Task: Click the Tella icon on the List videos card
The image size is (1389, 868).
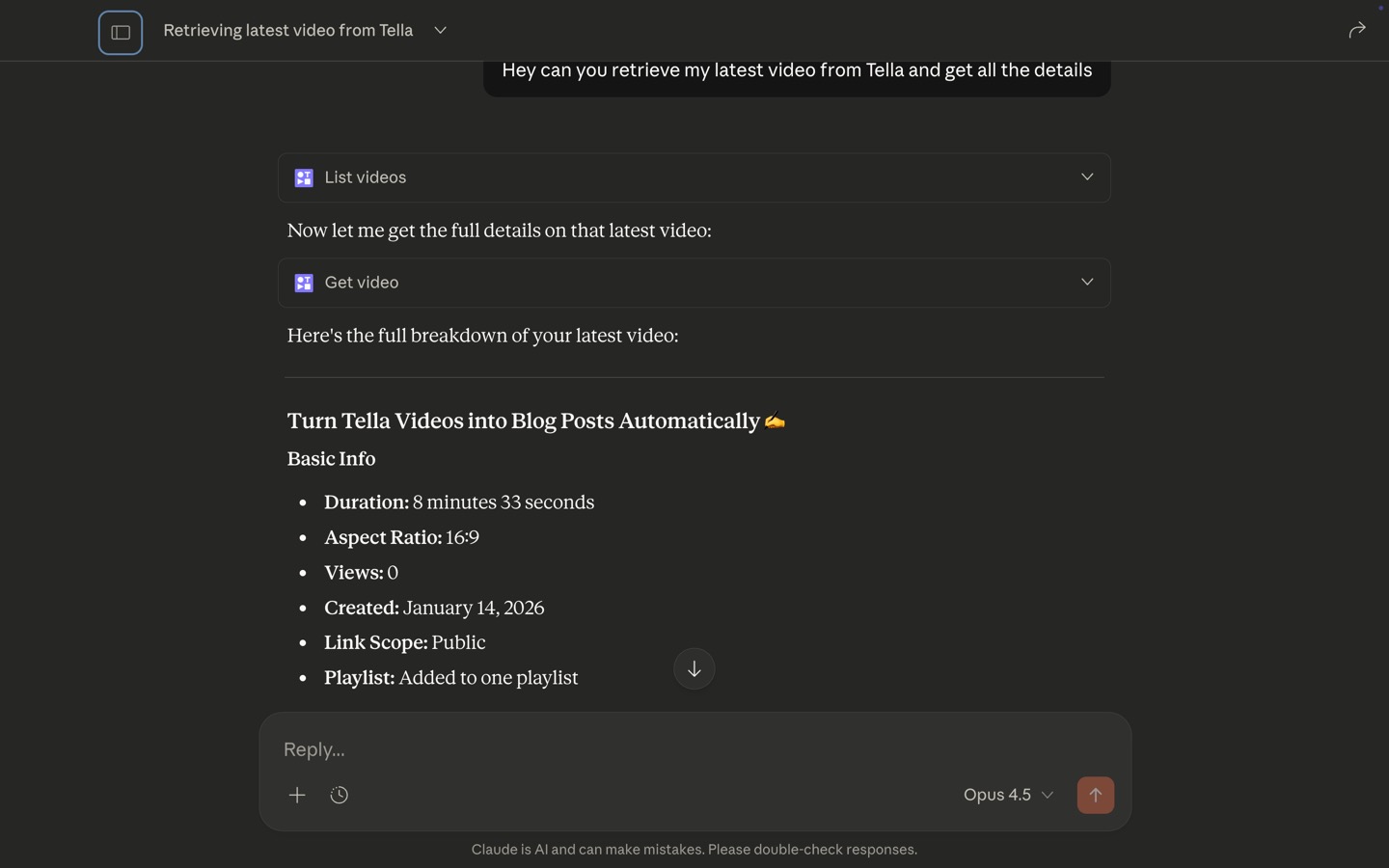Action: pyautogui.click(x=304, y=177)
